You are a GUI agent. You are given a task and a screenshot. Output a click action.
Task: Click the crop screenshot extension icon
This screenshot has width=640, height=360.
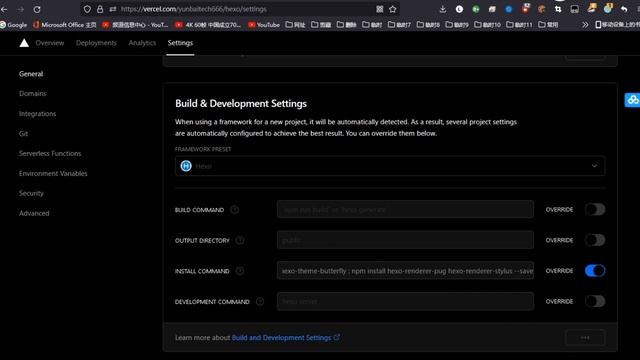pos(558,9)
